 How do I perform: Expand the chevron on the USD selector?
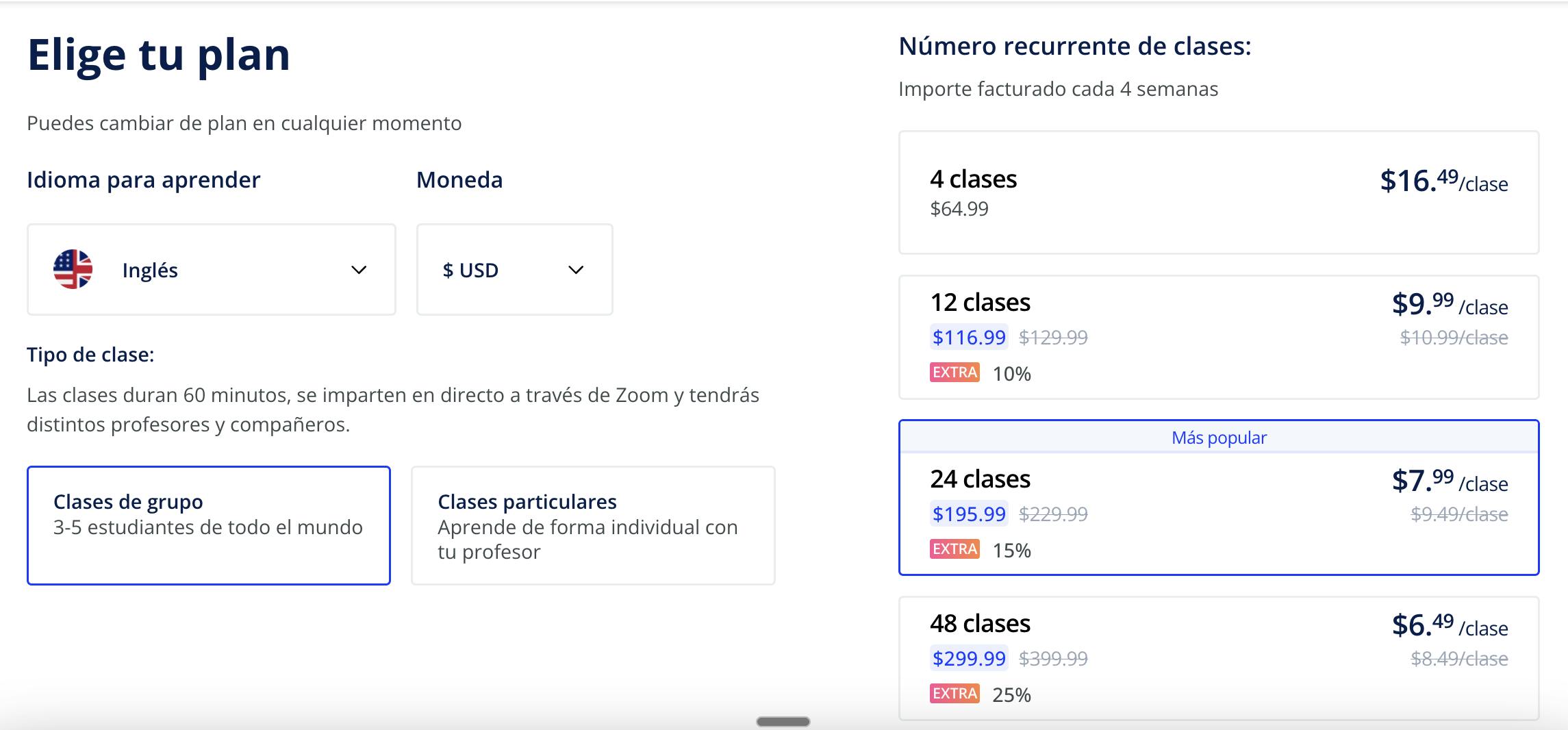point(574,269)
